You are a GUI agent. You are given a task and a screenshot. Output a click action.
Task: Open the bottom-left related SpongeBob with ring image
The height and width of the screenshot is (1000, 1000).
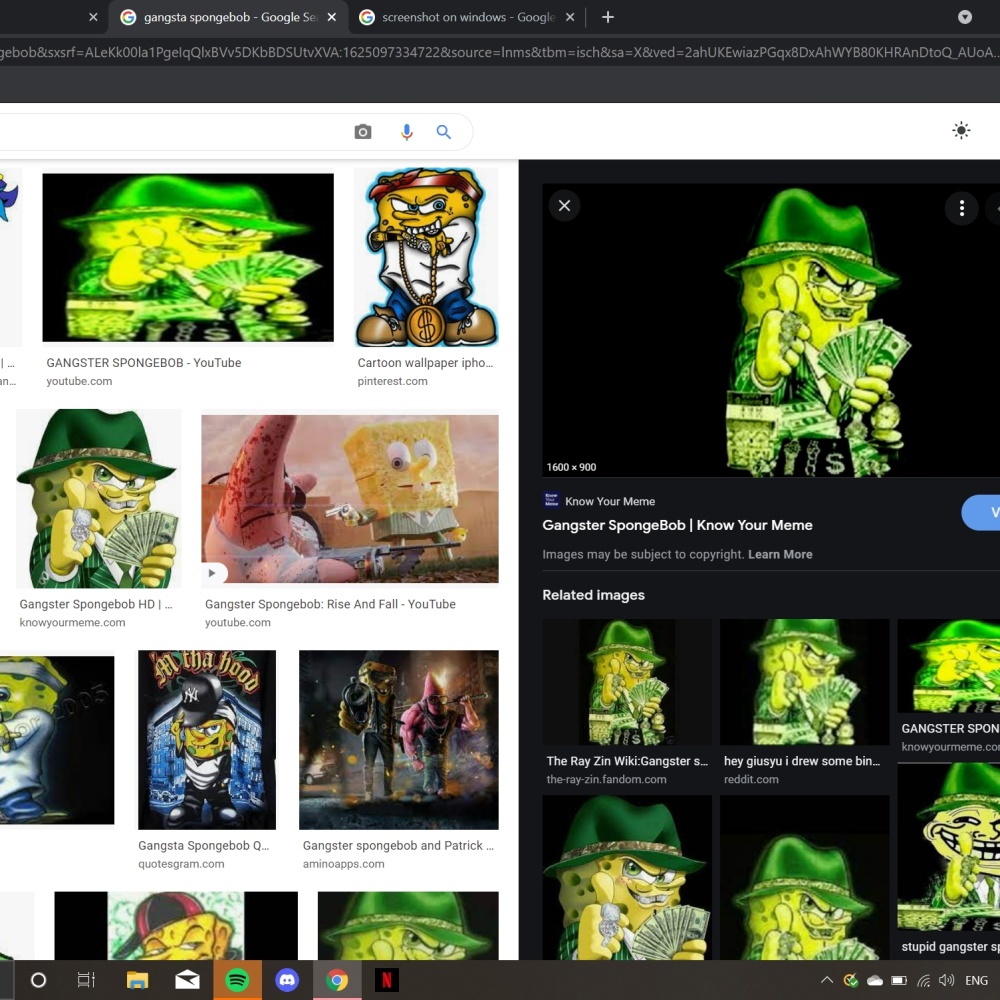tap(627, 877)
